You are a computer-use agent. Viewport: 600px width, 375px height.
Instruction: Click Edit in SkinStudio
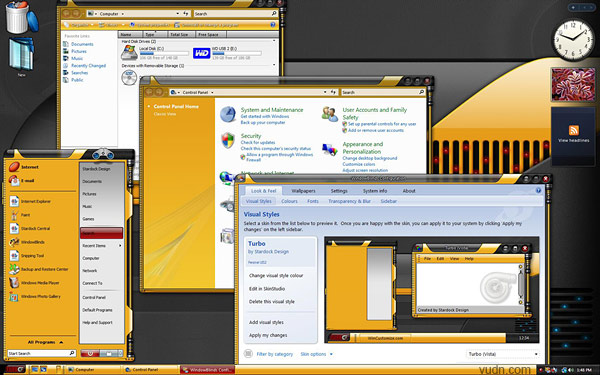267,289
